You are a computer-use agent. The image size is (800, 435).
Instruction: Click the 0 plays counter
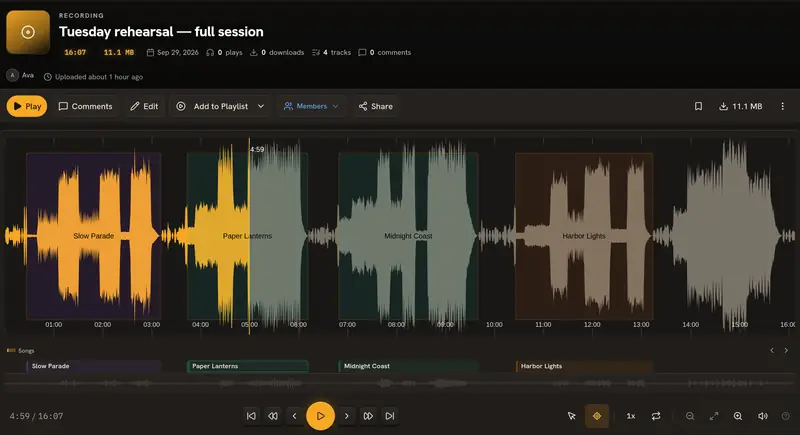(x=224, y=52)
